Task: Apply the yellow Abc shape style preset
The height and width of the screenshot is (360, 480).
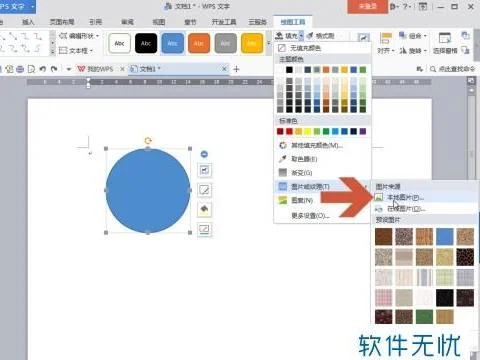Action: (x=252, y=43)
